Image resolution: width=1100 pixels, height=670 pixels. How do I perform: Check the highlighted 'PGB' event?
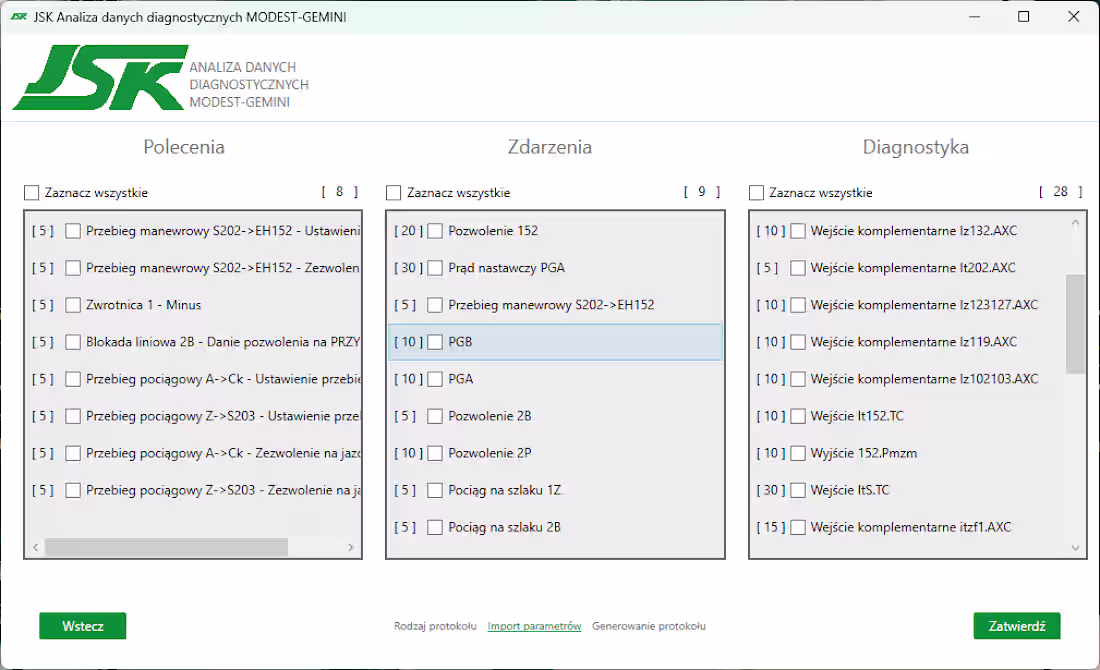point(437,342)
